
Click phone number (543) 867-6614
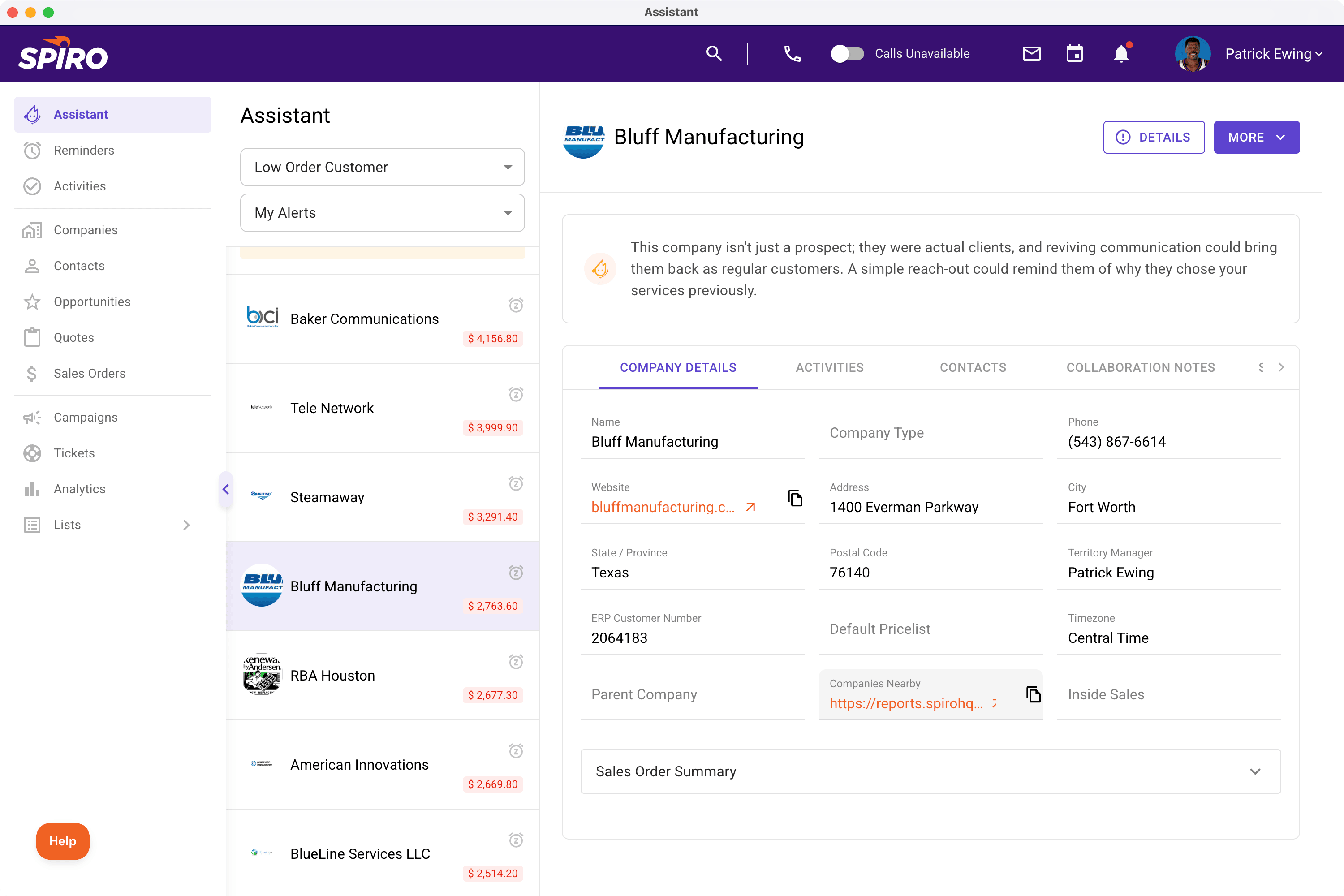[x=1116, y=442]
